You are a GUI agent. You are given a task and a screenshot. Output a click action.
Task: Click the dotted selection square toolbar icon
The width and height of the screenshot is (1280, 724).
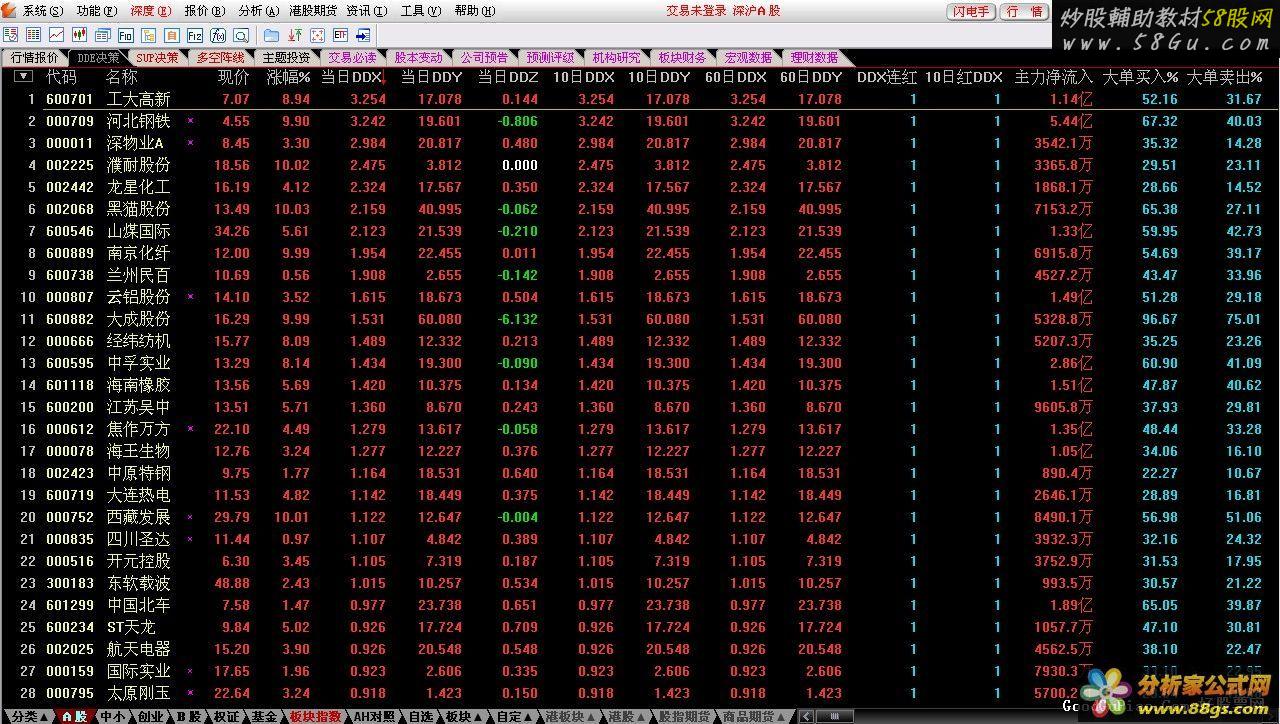318,36
